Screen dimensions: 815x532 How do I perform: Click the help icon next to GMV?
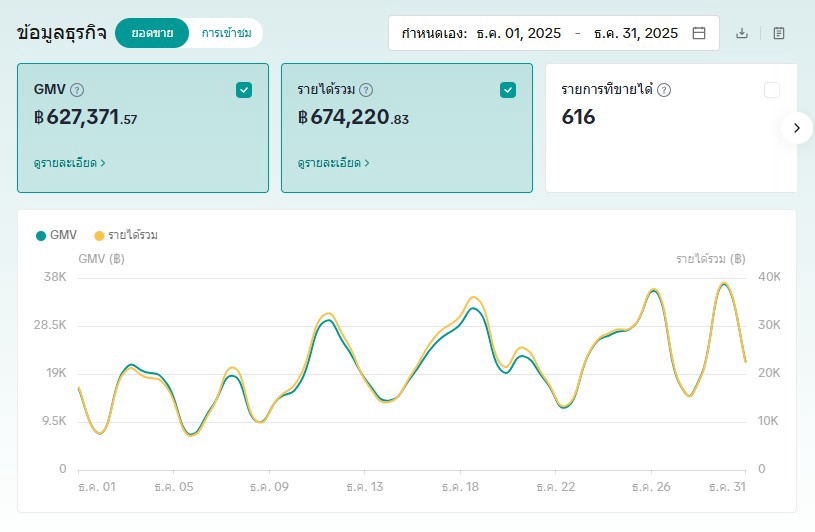(x=77, y=90)
